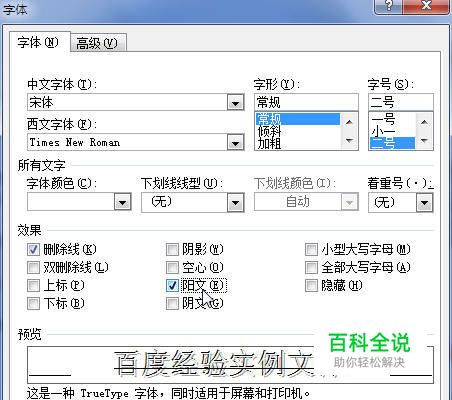Expand the 中文字体 dropdown arrow

(235, 103)
